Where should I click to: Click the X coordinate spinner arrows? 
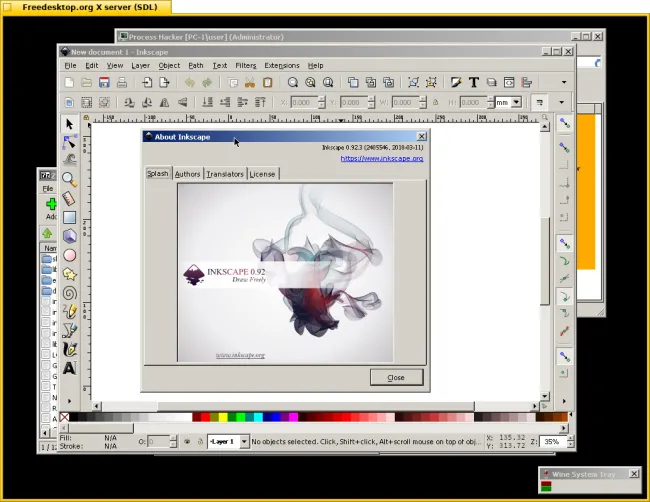tap(322, 102)
